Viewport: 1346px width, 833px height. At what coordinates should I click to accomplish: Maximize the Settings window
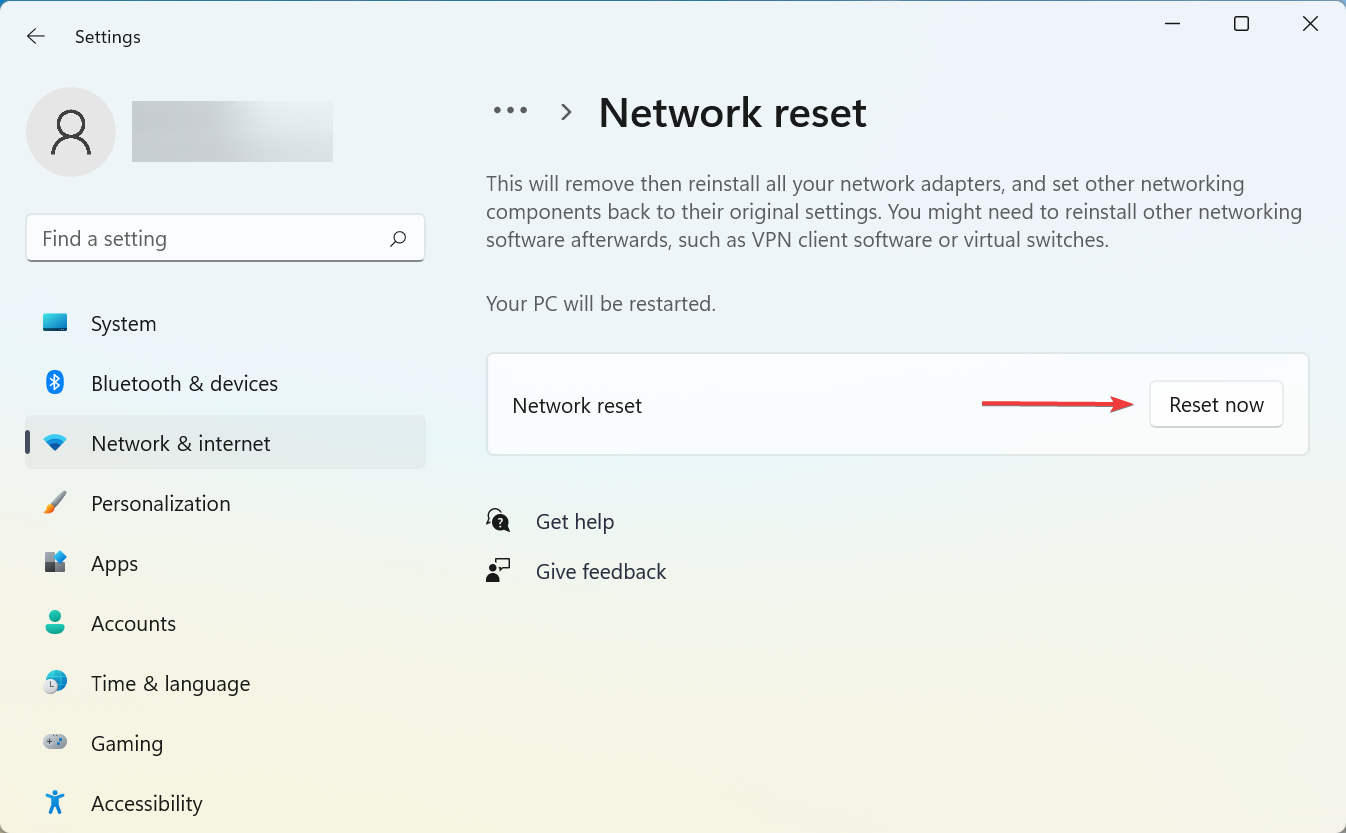[x=1241, y=24]
